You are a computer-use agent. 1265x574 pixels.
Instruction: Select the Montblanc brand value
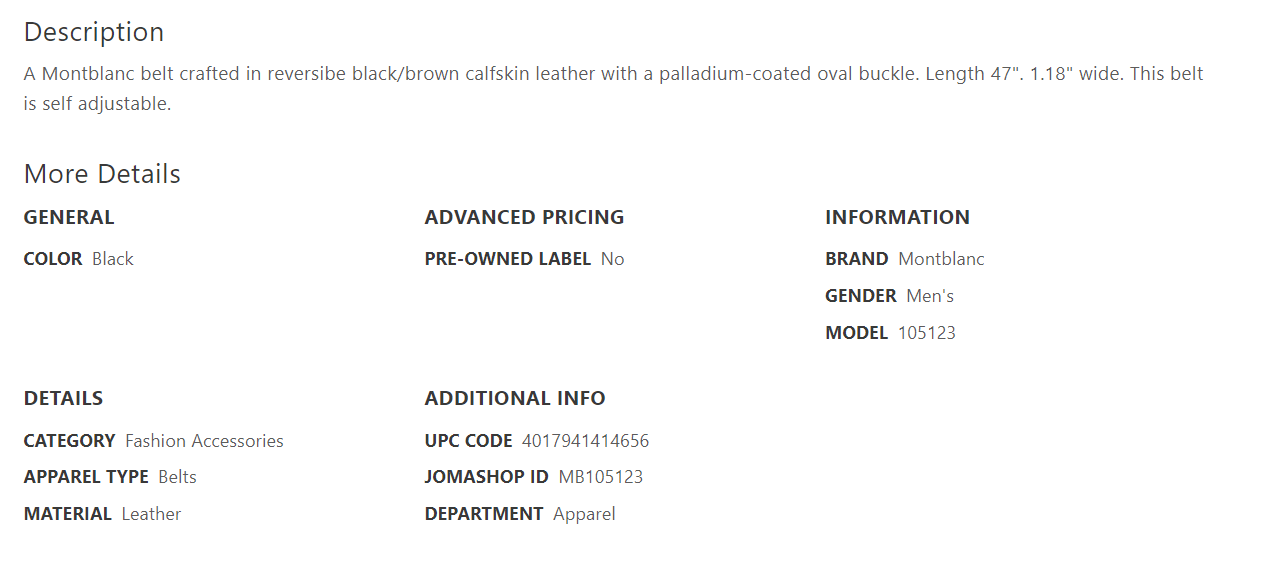coord(941,259)
